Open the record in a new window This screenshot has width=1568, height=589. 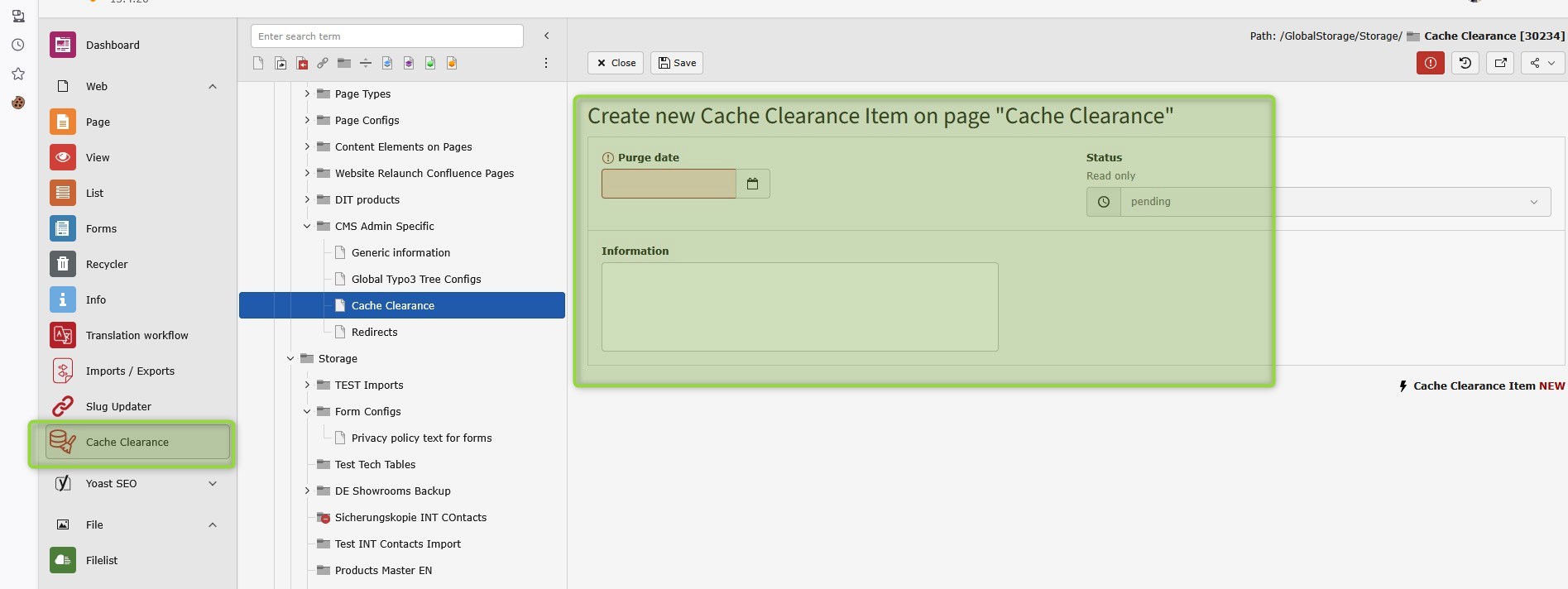click(1500, 63)
